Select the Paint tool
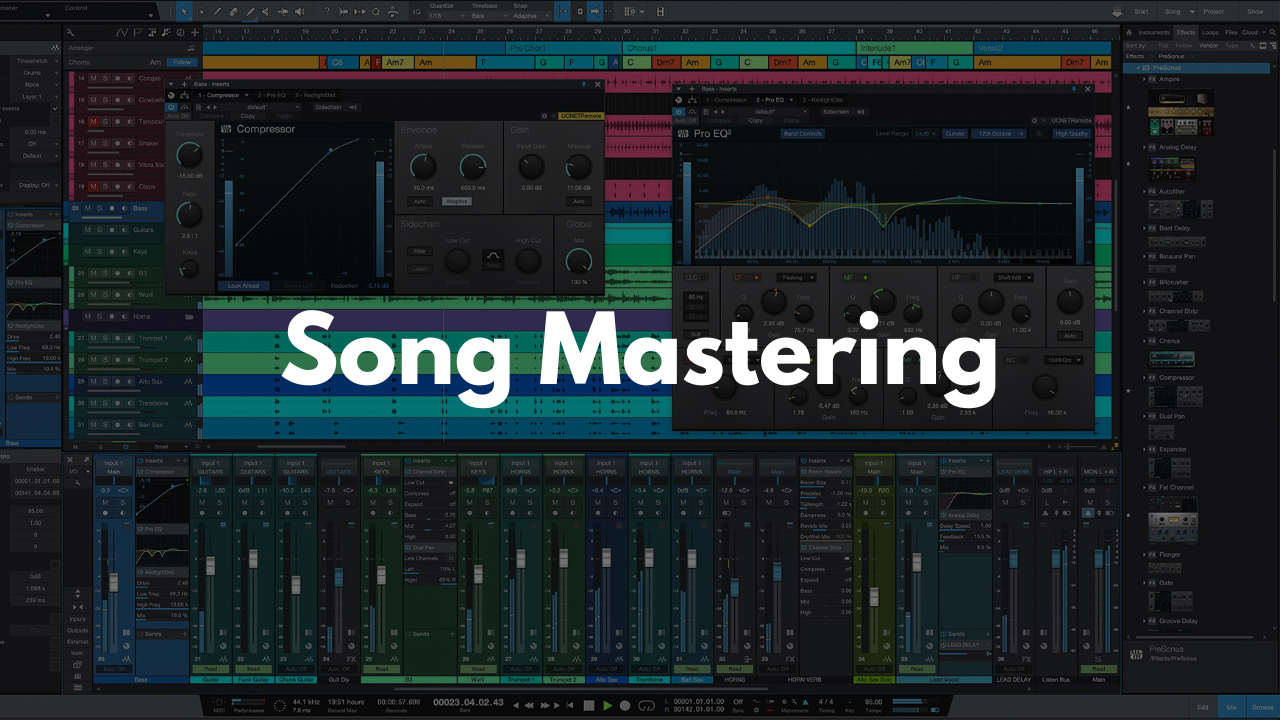The height and width of the screenshot is (720, 1280). tap(251, 11)
